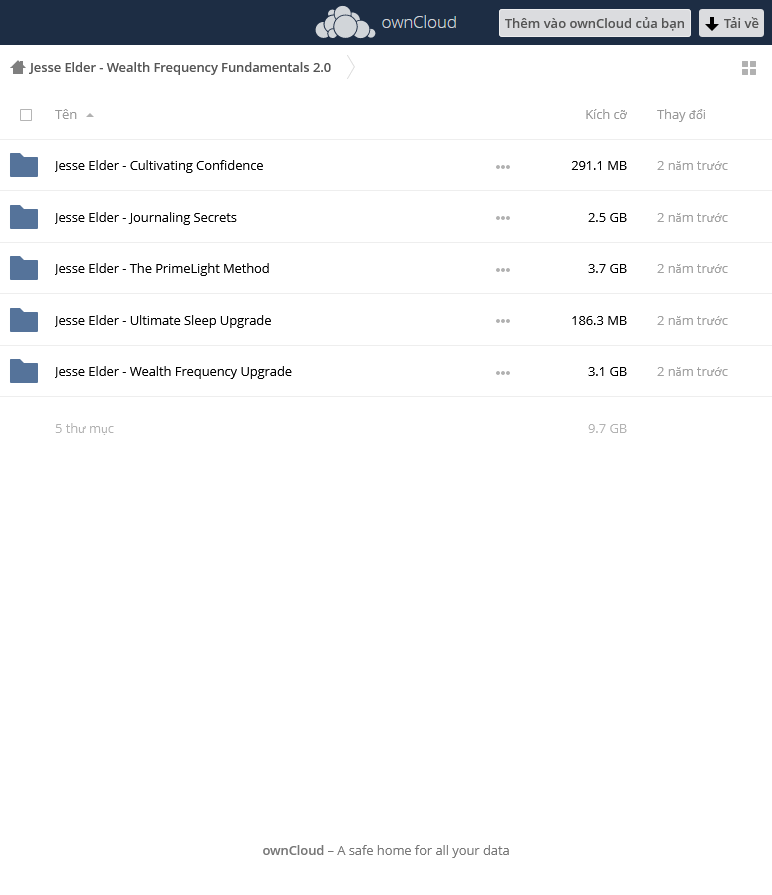Click the 3.7 GB size value

(x=607, y=268)
